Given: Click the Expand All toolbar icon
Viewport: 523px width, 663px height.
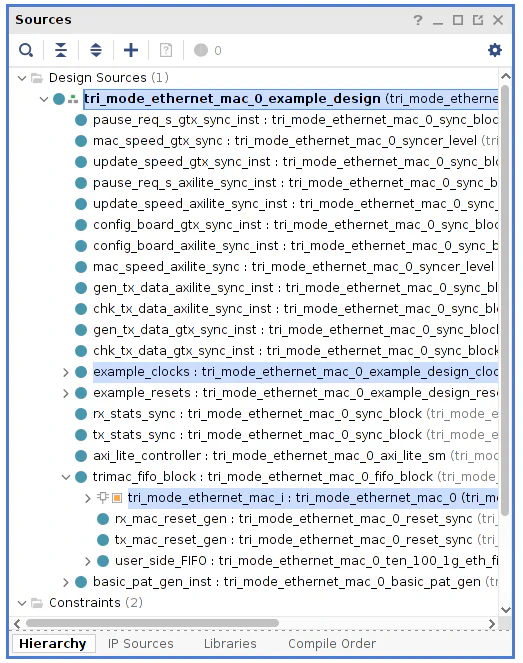Looking at the screenshot, I should [96, 50].
